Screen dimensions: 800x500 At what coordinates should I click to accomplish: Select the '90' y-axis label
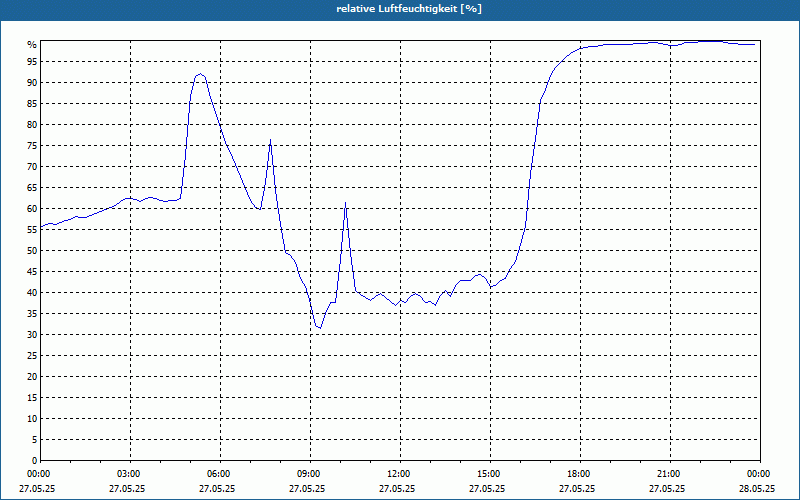tap(32, 83)
